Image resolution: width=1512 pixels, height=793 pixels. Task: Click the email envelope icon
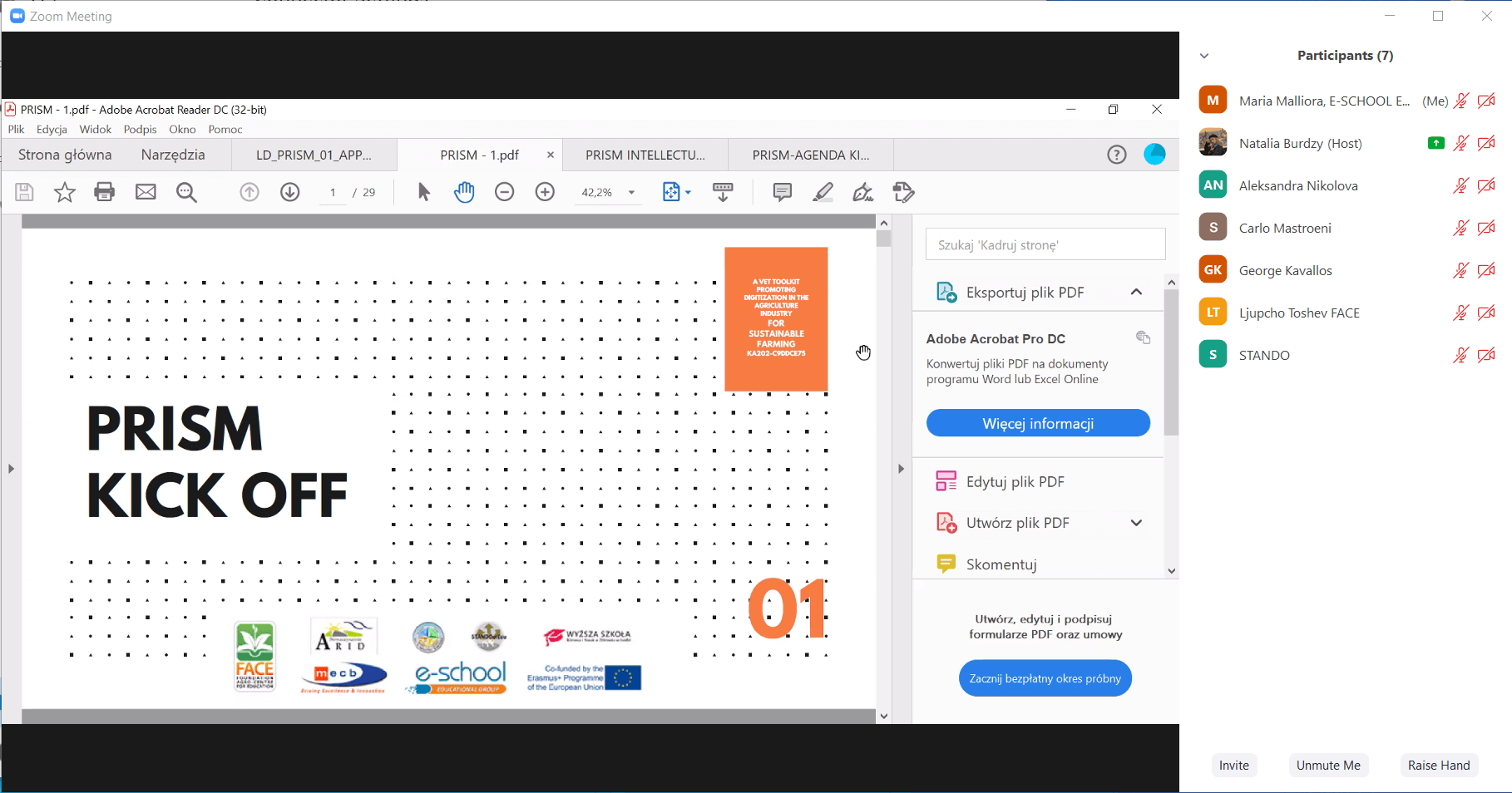[146, 192]
